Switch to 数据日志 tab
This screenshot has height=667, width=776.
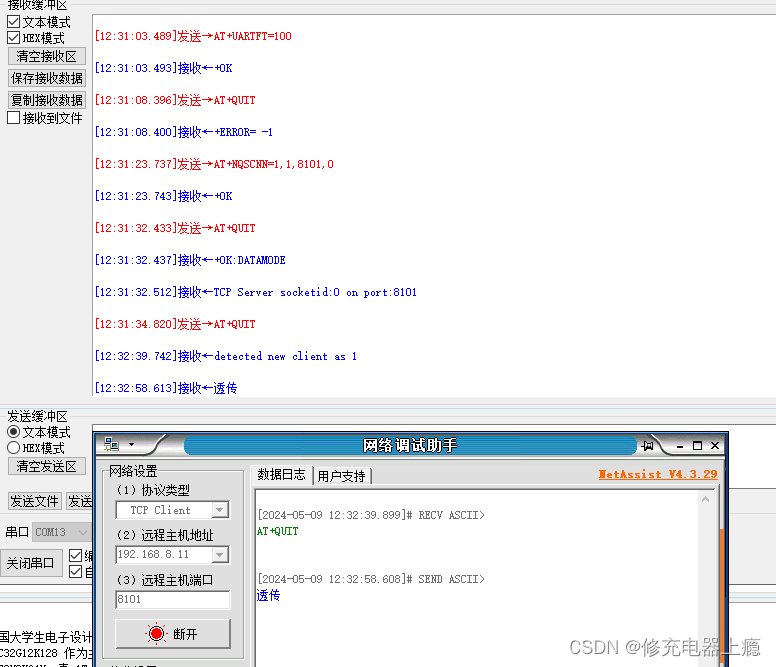click(x=282, y=475)
